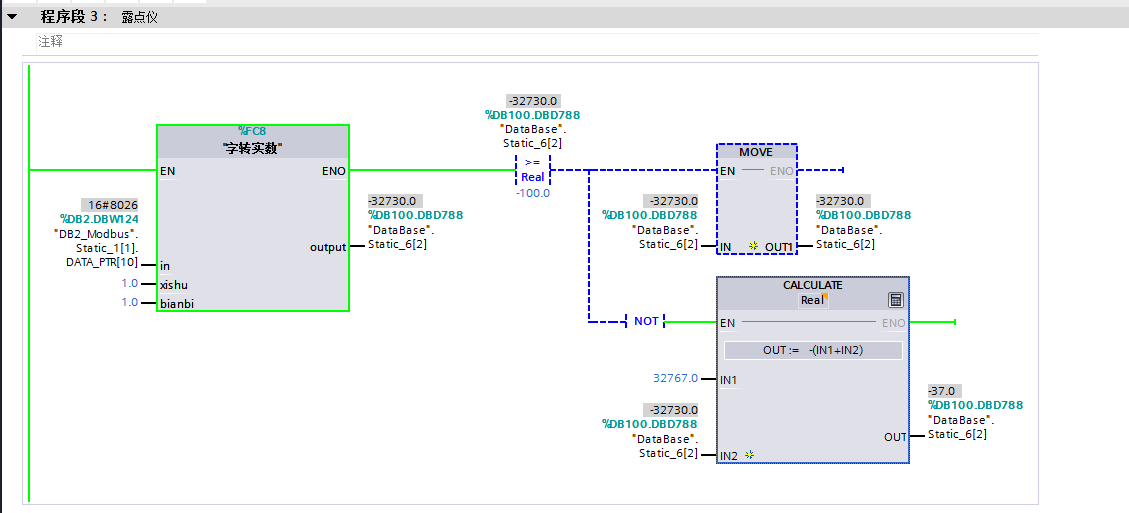Open the Real data type dropdown in CALCULATE
The height and width of the screenshot is (513, 1129).
[x=814, y=300]
